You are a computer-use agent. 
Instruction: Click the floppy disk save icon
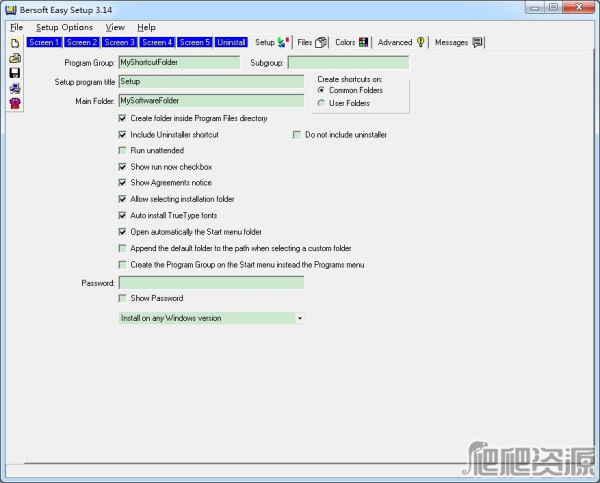(x=14, y=73)
